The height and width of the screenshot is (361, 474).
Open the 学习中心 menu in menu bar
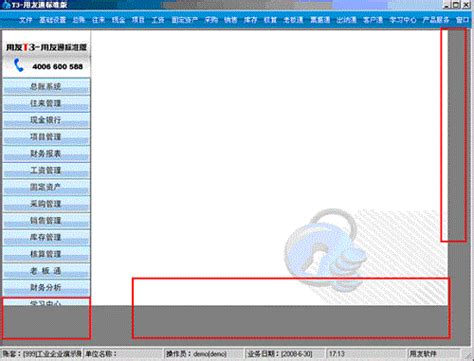[x=403, y=20]
